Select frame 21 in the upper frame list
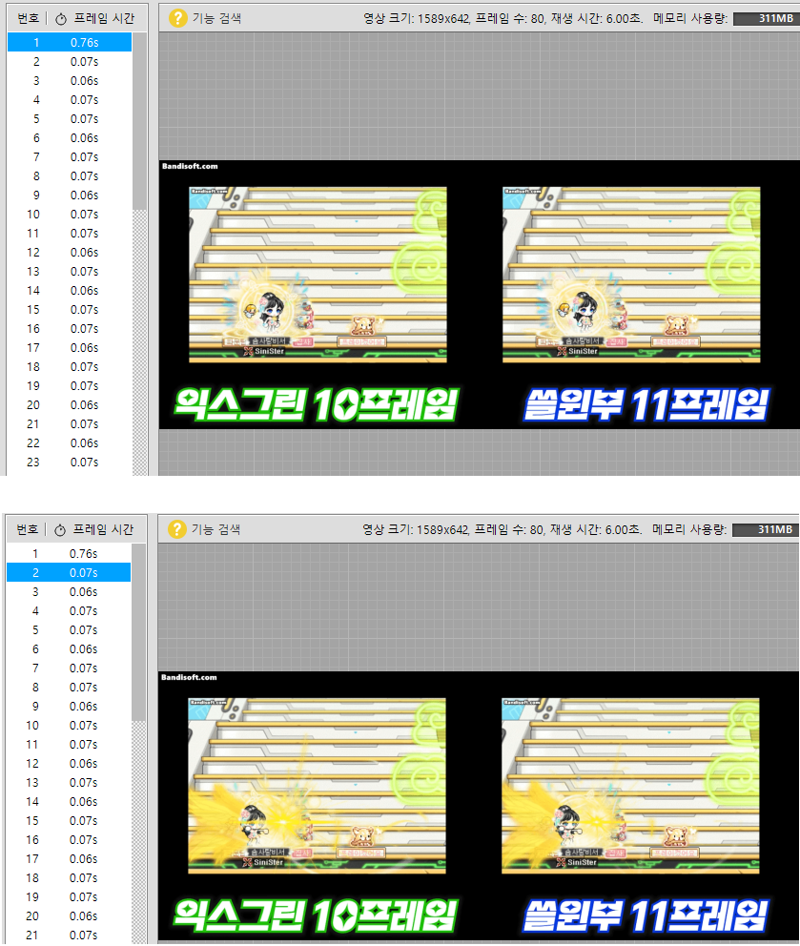The width and height of the screenshot is (800, 946). (x=69, y=424)
